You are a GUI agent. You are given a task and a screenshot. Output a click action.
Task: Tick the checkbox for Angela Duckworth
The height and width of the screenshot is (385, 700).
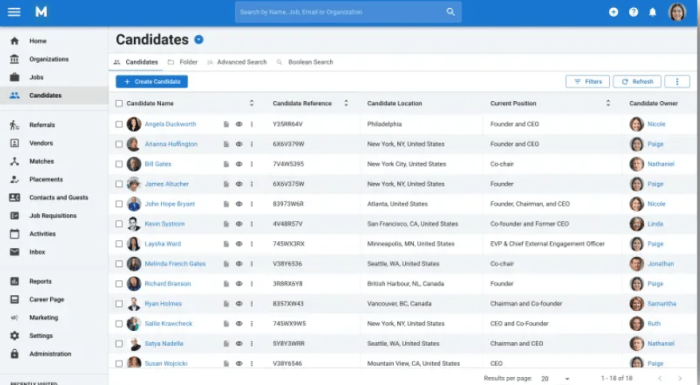(x=119, y=124)
